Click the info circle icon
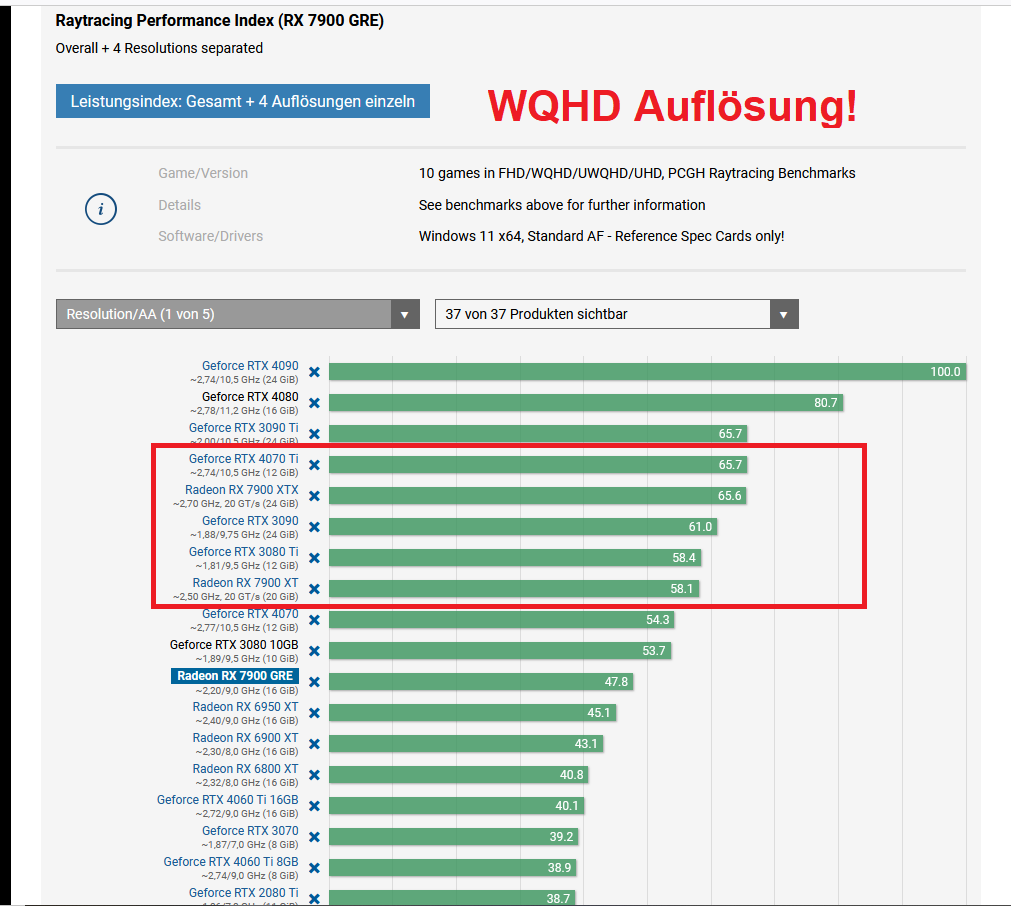1011x906 pixels. [101, 209]
